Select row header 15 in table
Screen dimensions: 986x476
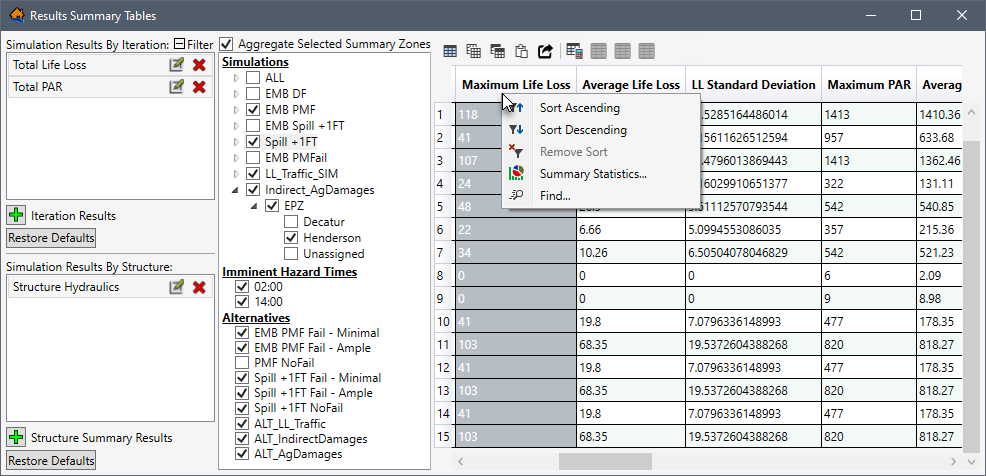pyautogui.click(x=443, y=436)
